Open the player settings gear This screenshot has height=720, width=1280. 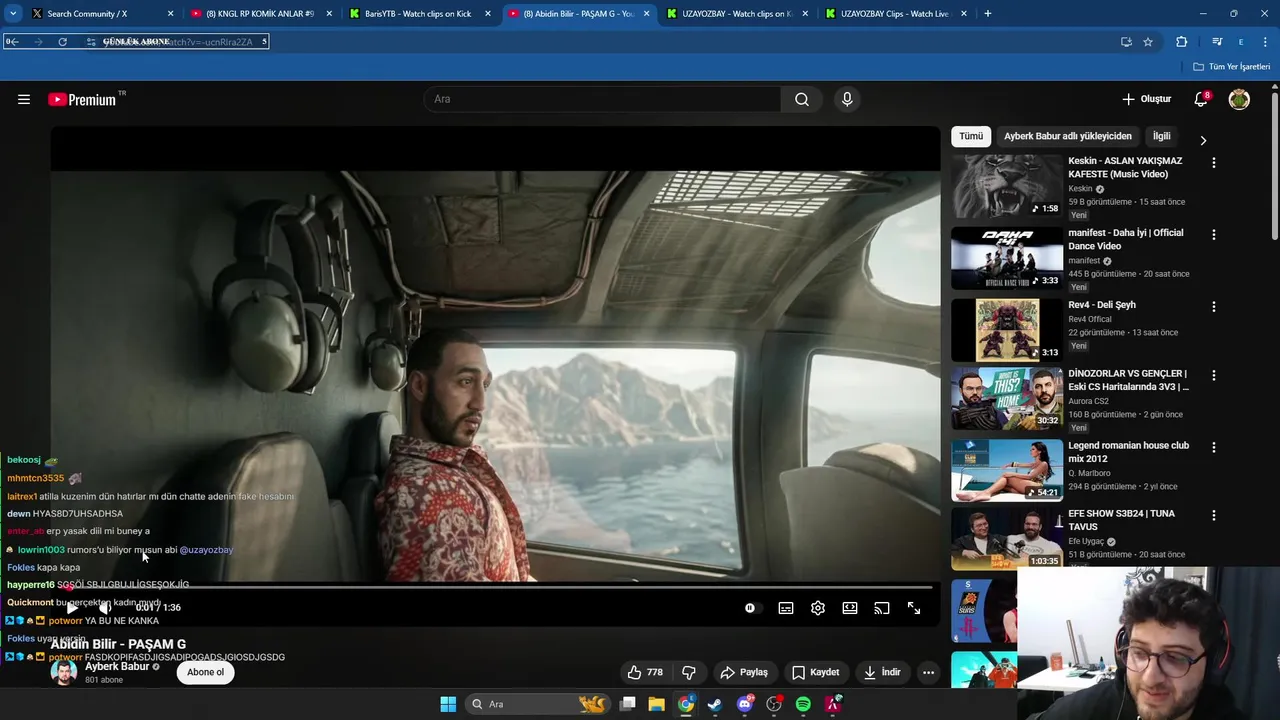pos(818,608)
